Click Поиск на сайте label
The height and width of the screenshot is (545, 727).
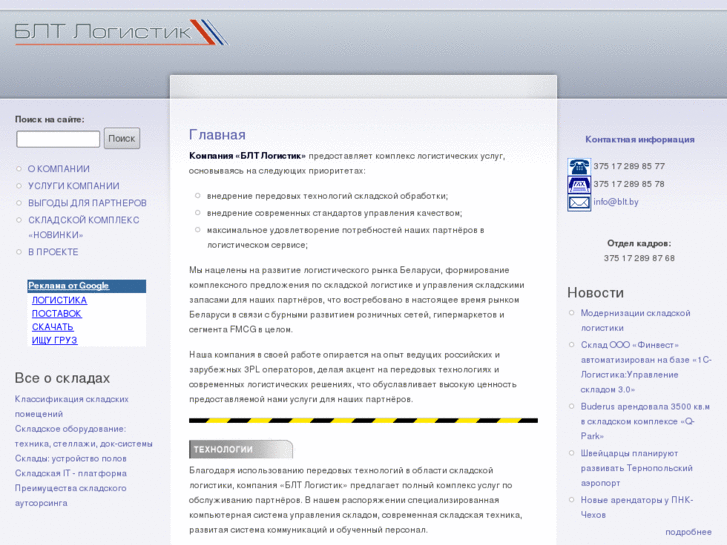(50, 119)
